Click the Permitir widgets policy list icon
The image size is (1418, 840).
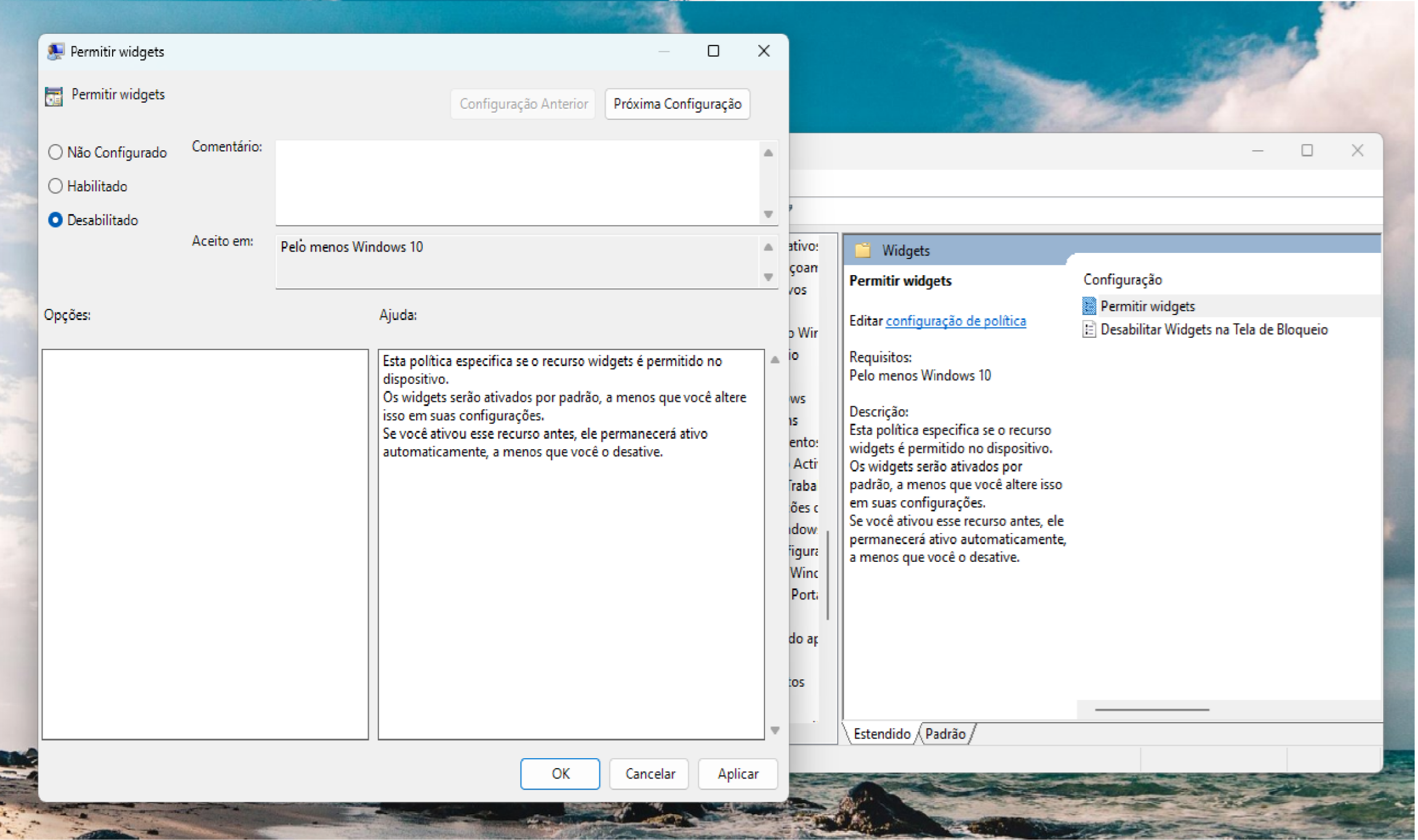pos(1089,306)
